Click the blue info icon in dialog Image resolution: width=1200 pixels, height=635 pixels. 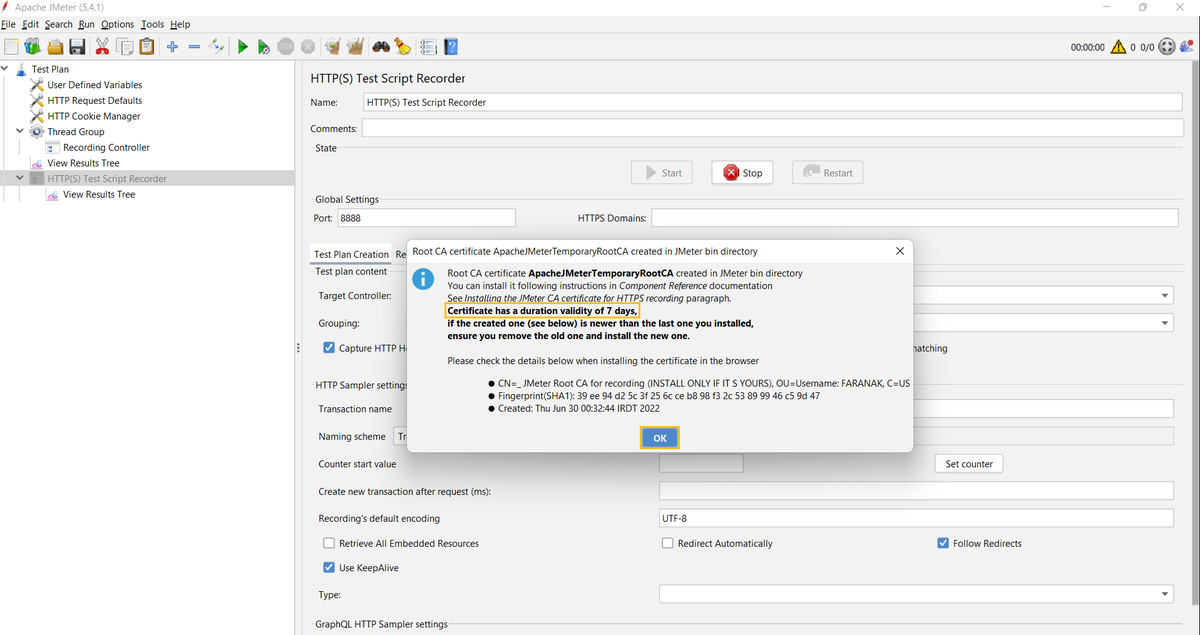pyautogui.click(x=424, y=277)
